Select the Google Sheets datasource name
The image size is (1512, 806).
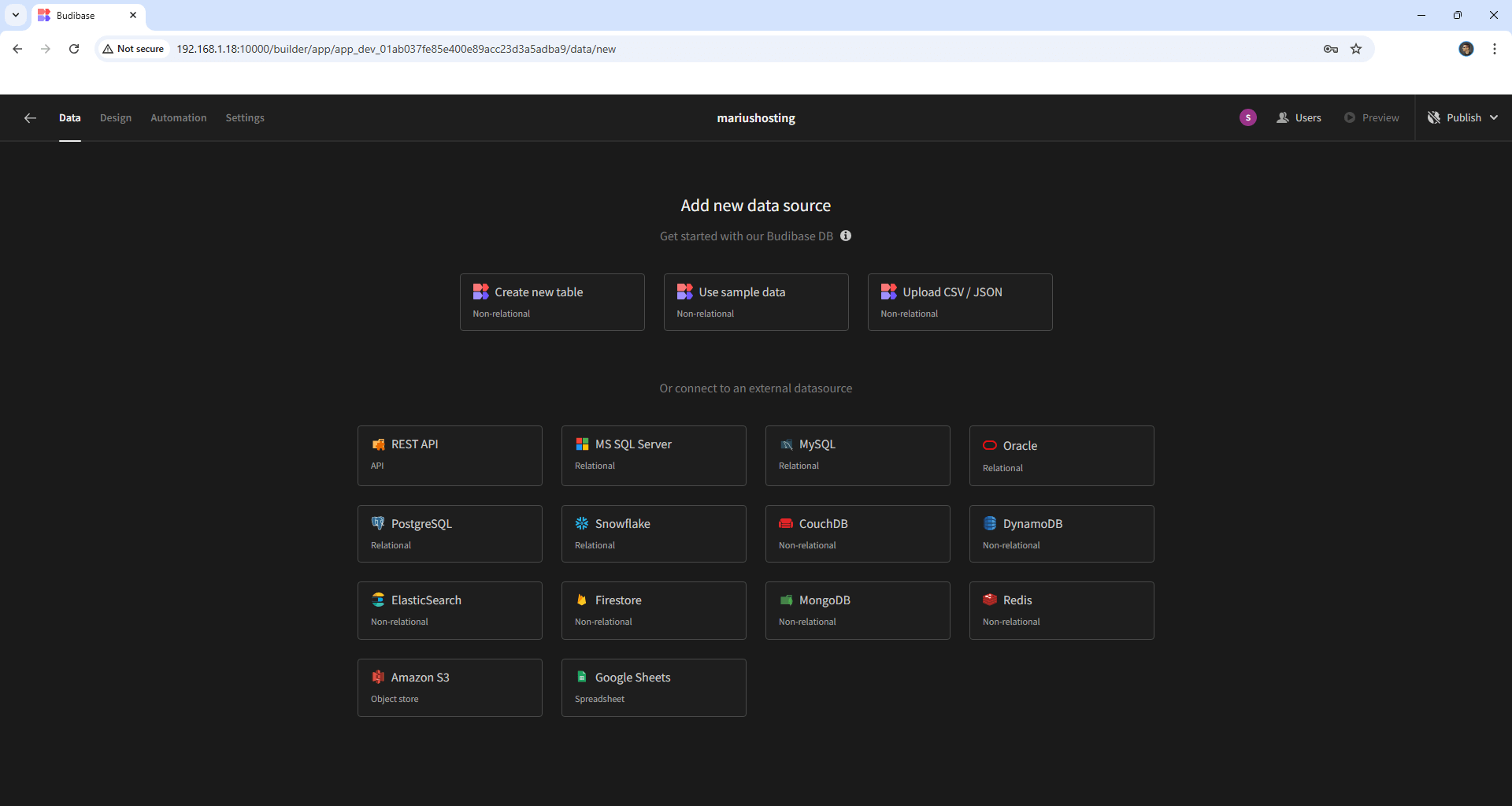coord(633,678)
